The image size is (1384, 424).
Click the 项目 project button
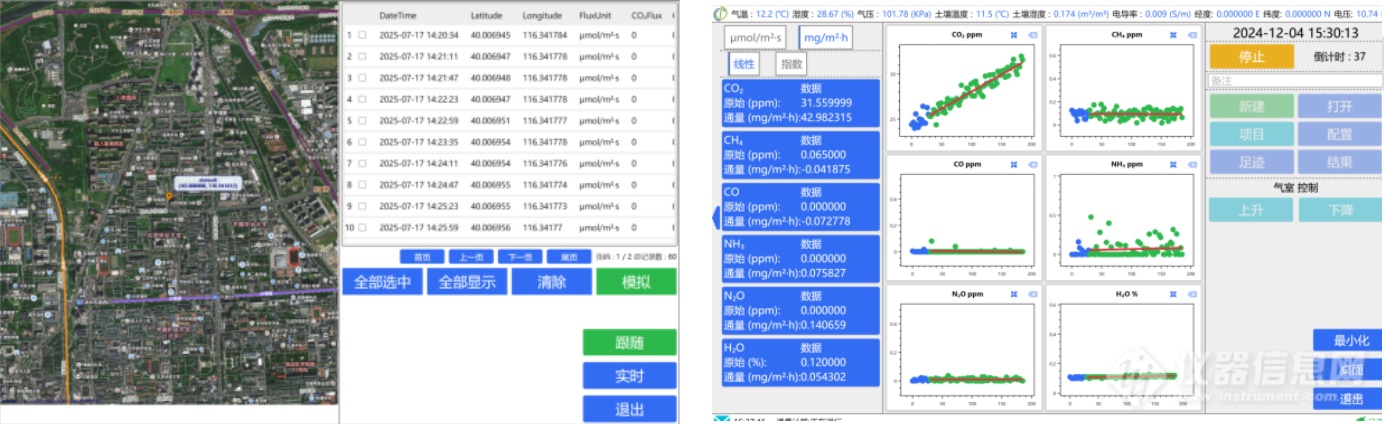click(x=1252, y=134)
